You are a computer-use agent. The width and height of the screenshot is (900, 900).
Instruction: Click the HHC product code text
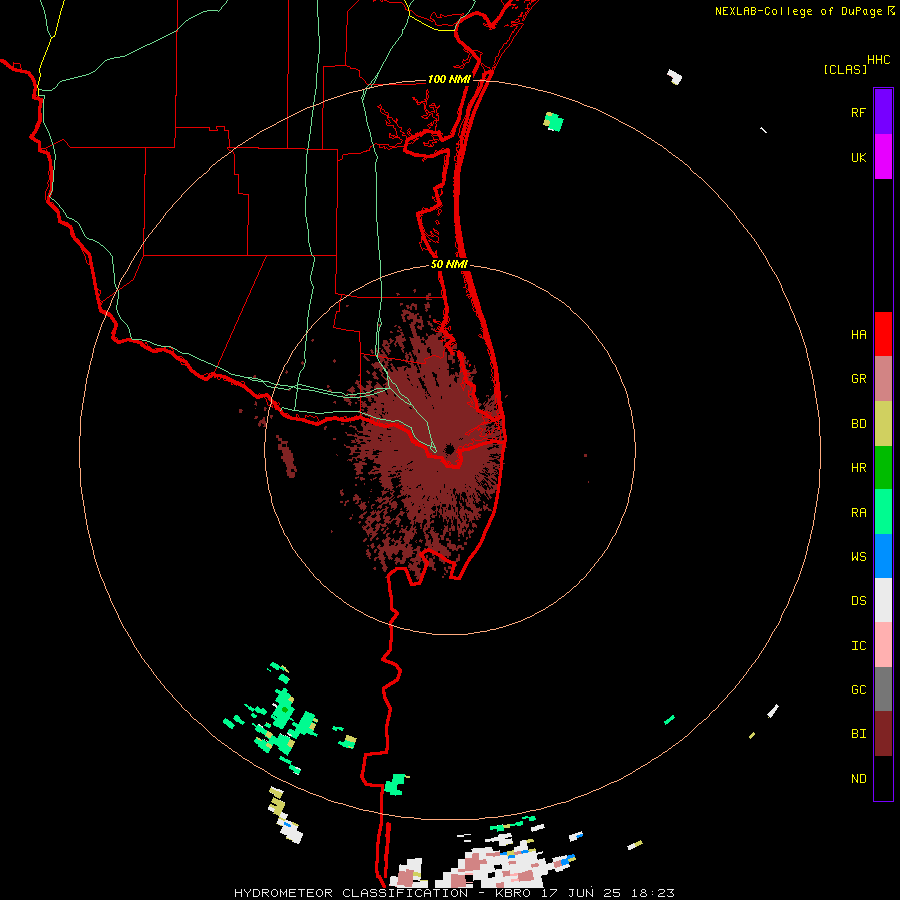878,60
